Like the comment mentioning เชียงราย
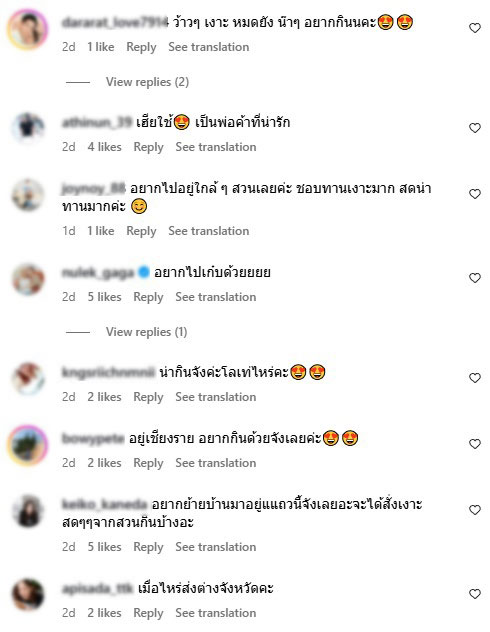The image size is (490, 632). 475,444
